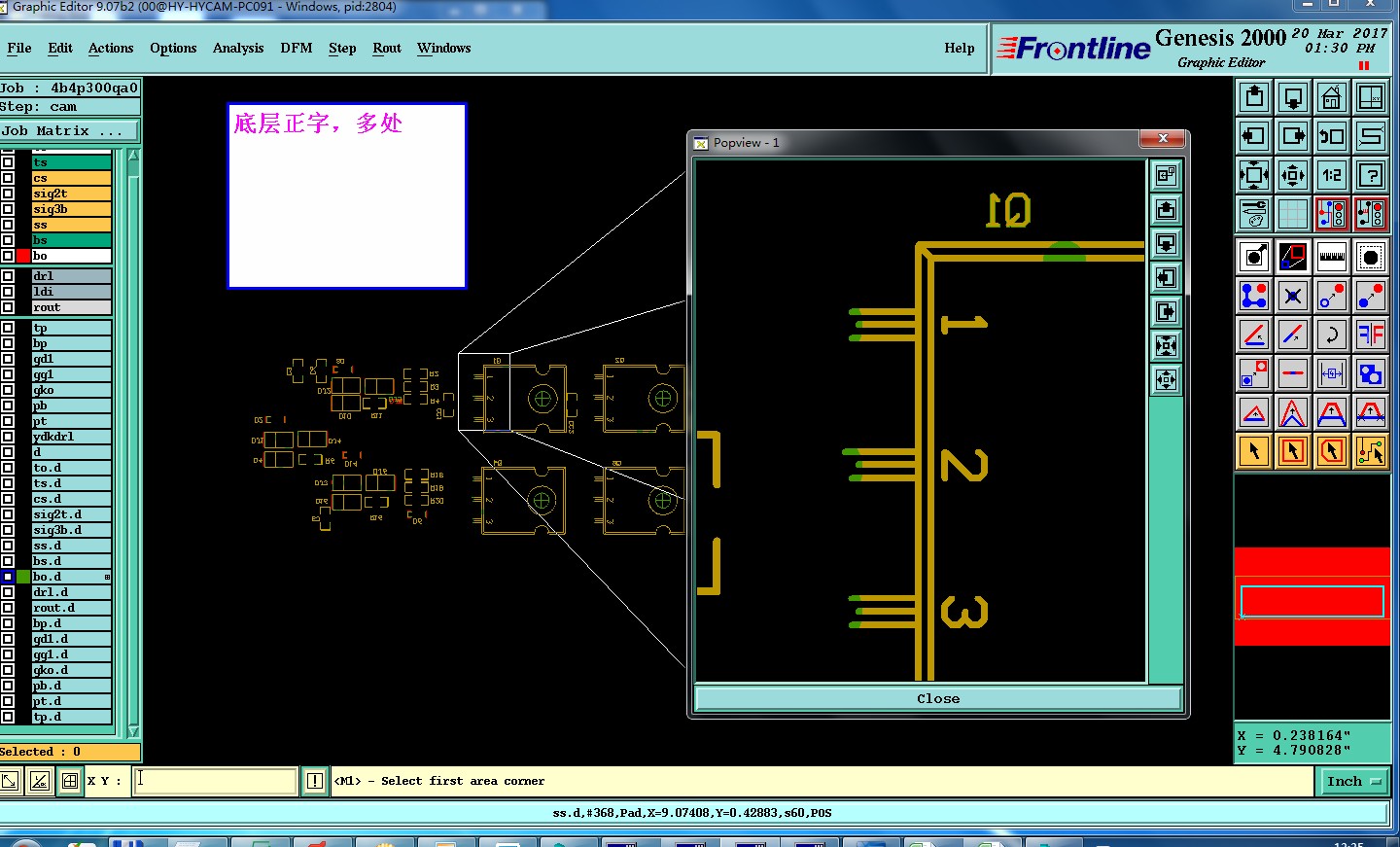The width and height of the screenshot is (1400, 847).
Task: Select the ldi layer name
Action: click(71, 292)
